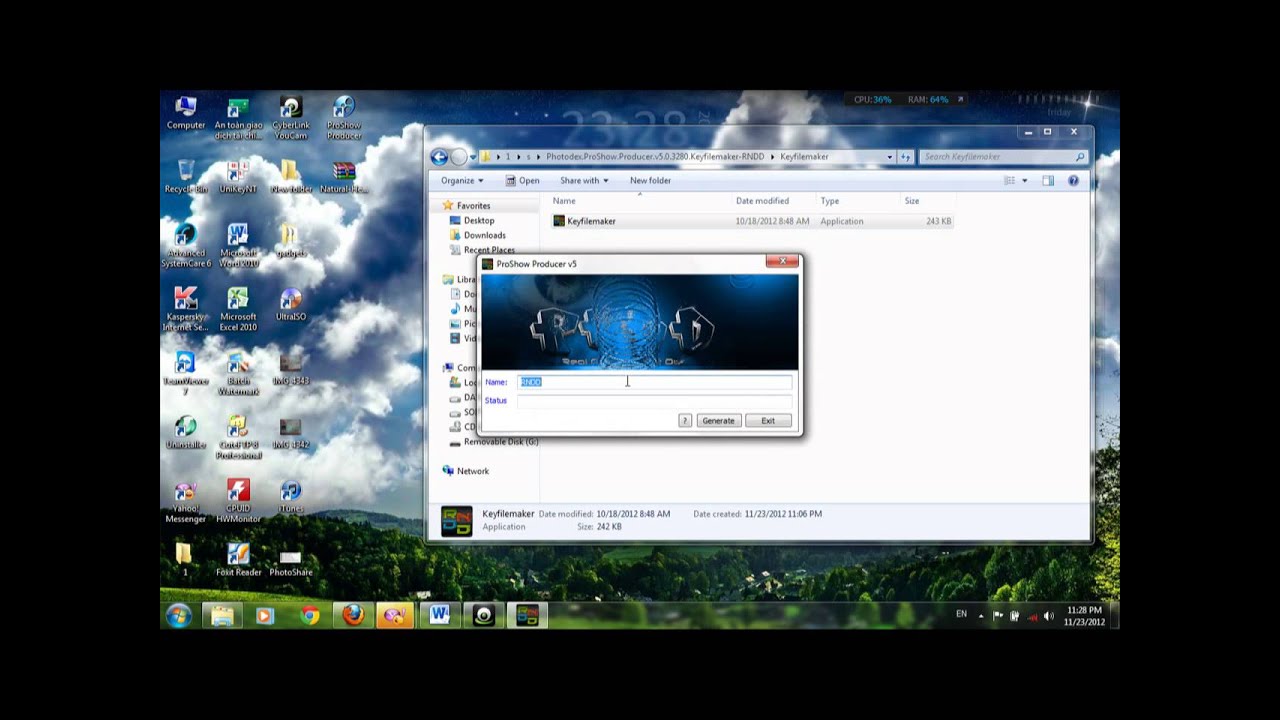Click the question mark keygen button

pos(685,421)
